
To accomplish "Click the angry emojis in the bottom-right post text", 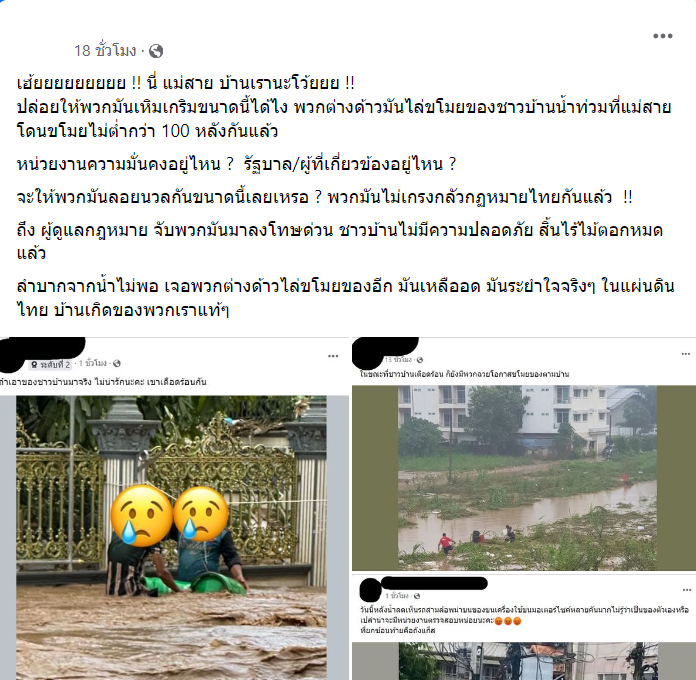I will (x=508, y=621).
